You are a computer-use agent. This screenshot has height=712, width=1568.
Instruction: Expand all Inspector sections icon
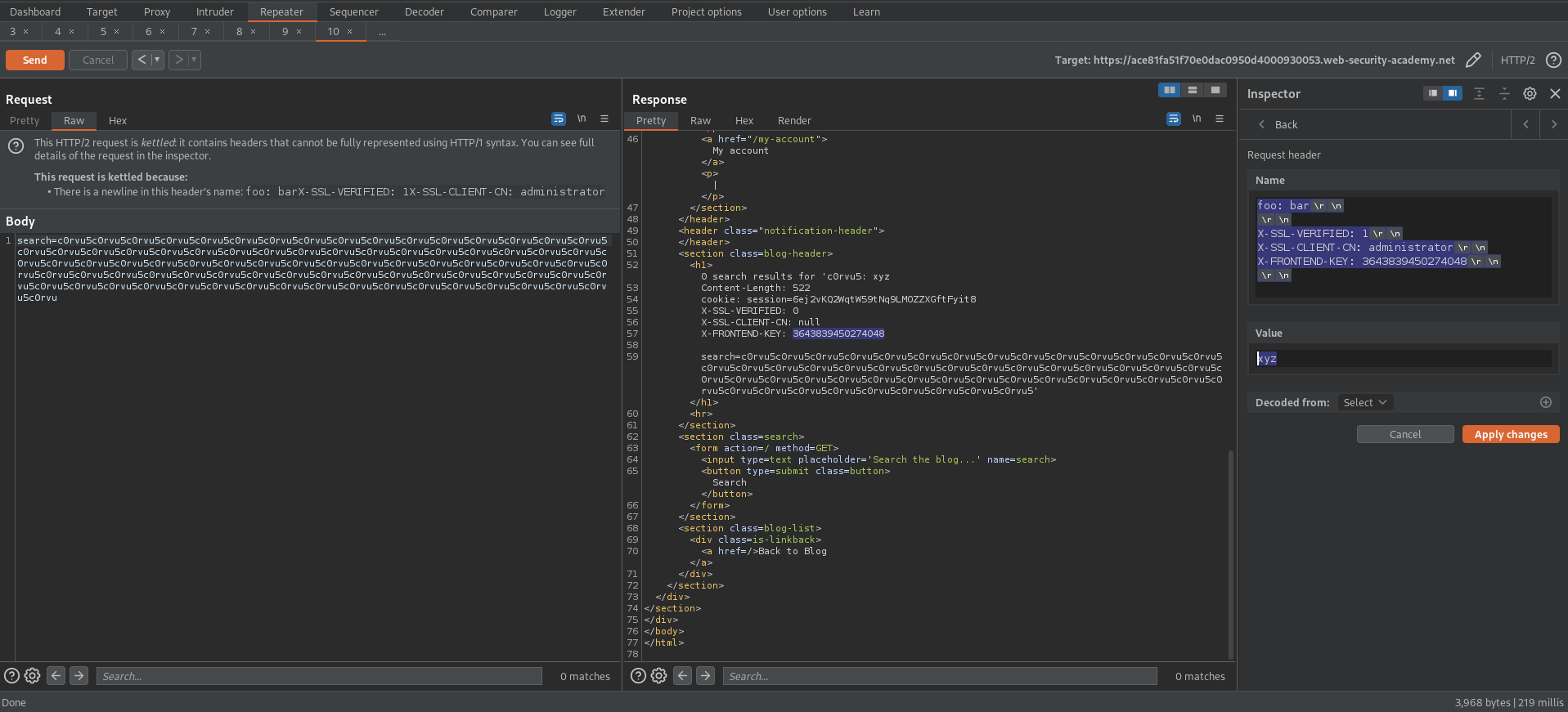[x=1479, y=93]
